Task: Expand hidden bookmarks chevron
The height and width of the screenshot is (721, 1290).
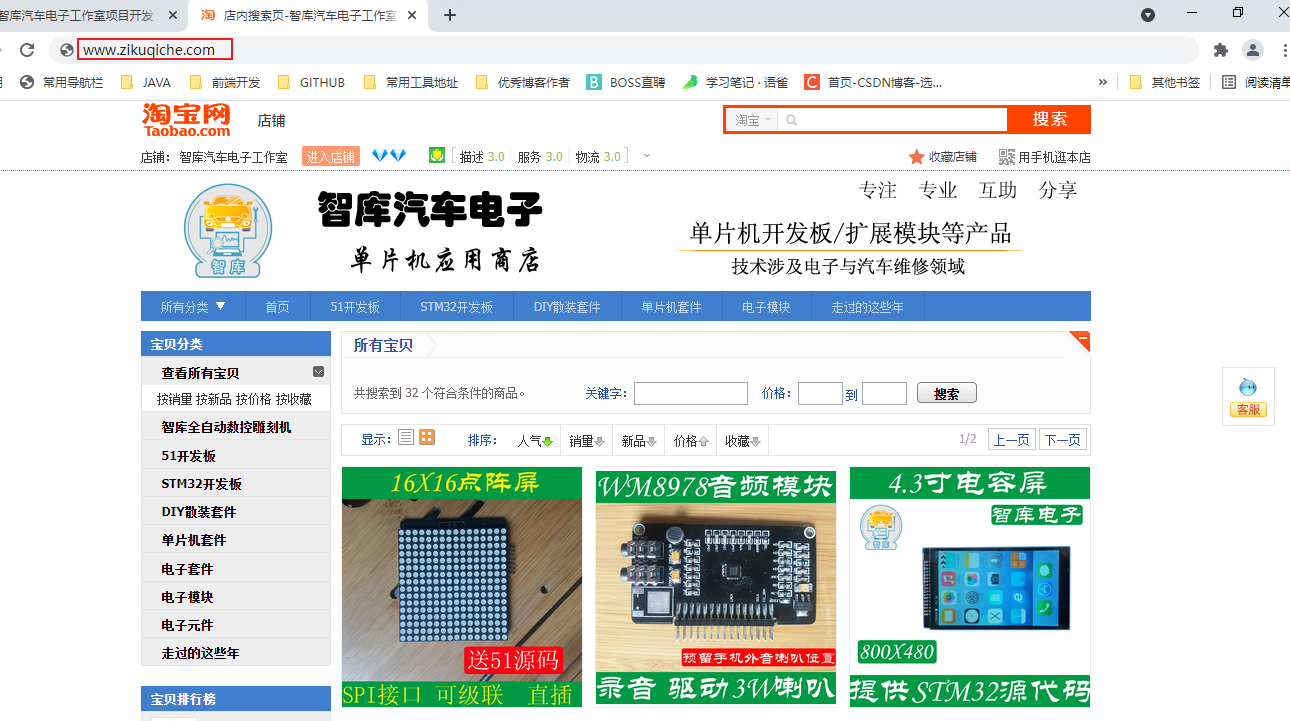Action: pyautogui.click(x=1103, y=82)
